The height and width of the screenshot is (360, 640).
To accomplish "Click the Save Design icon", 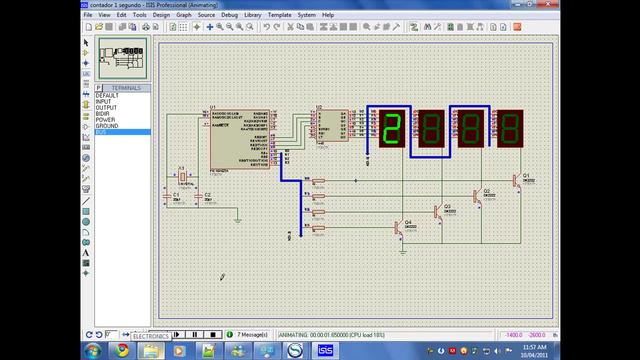I will coord(109,27).
